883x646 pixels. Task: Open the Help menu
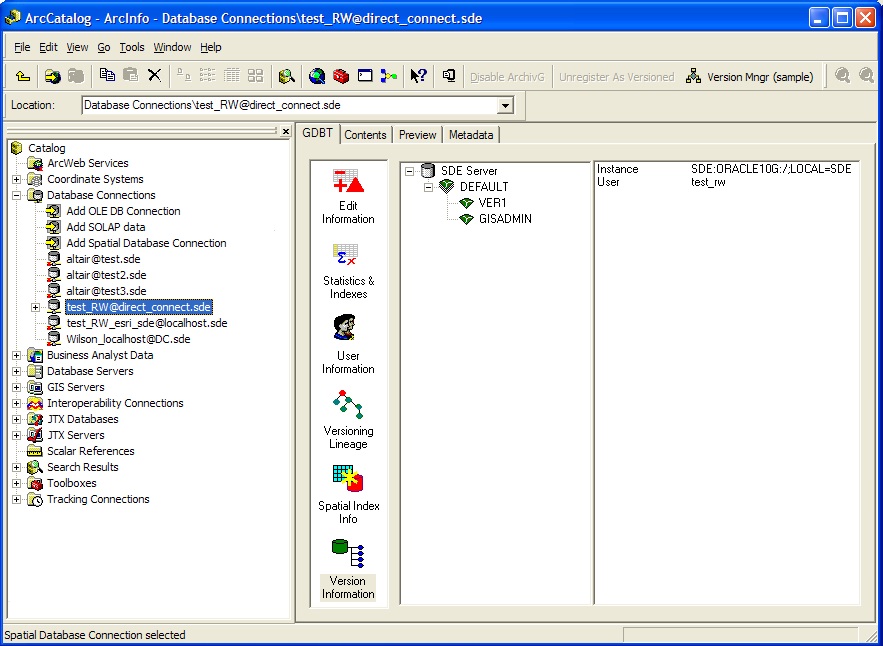[211, 47]
